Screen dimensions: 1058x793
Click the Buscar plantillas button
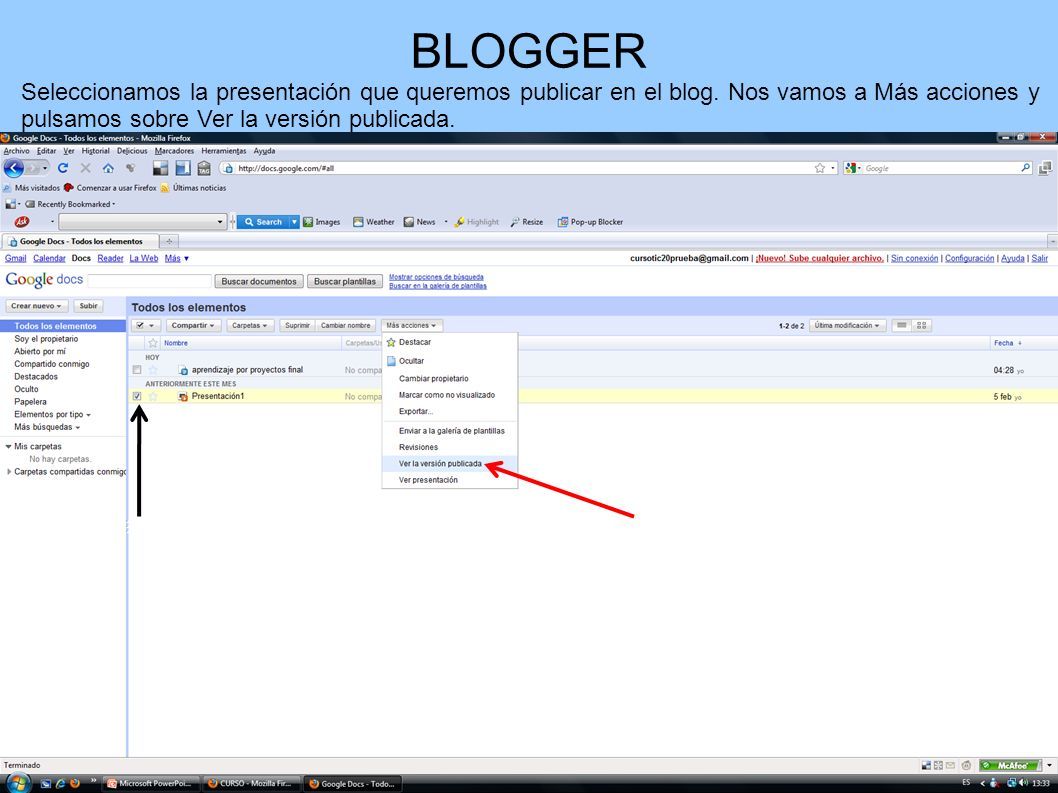click(345, 281)
